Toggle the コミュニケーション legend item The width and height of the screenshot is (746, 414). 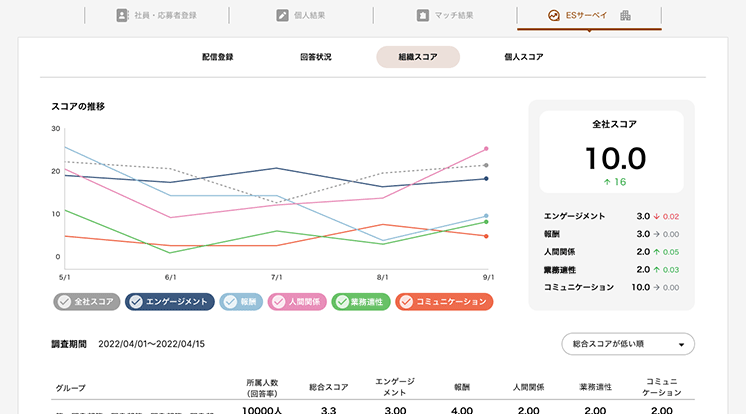[x=405, y=301]
